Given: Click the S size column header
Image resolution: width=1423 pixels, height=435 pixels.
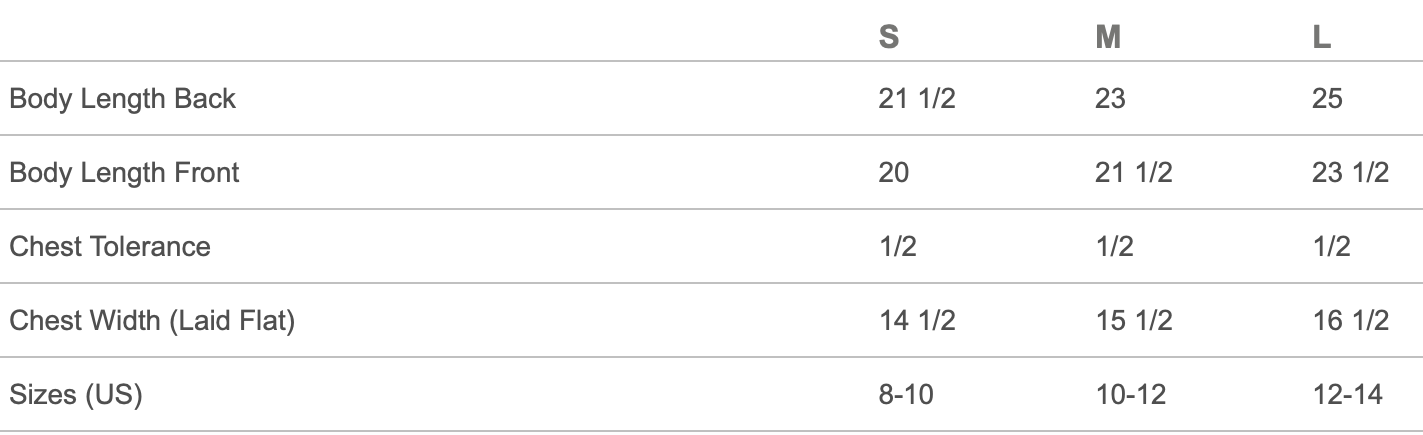Looking at the screenshot, I should coord(888,37).
